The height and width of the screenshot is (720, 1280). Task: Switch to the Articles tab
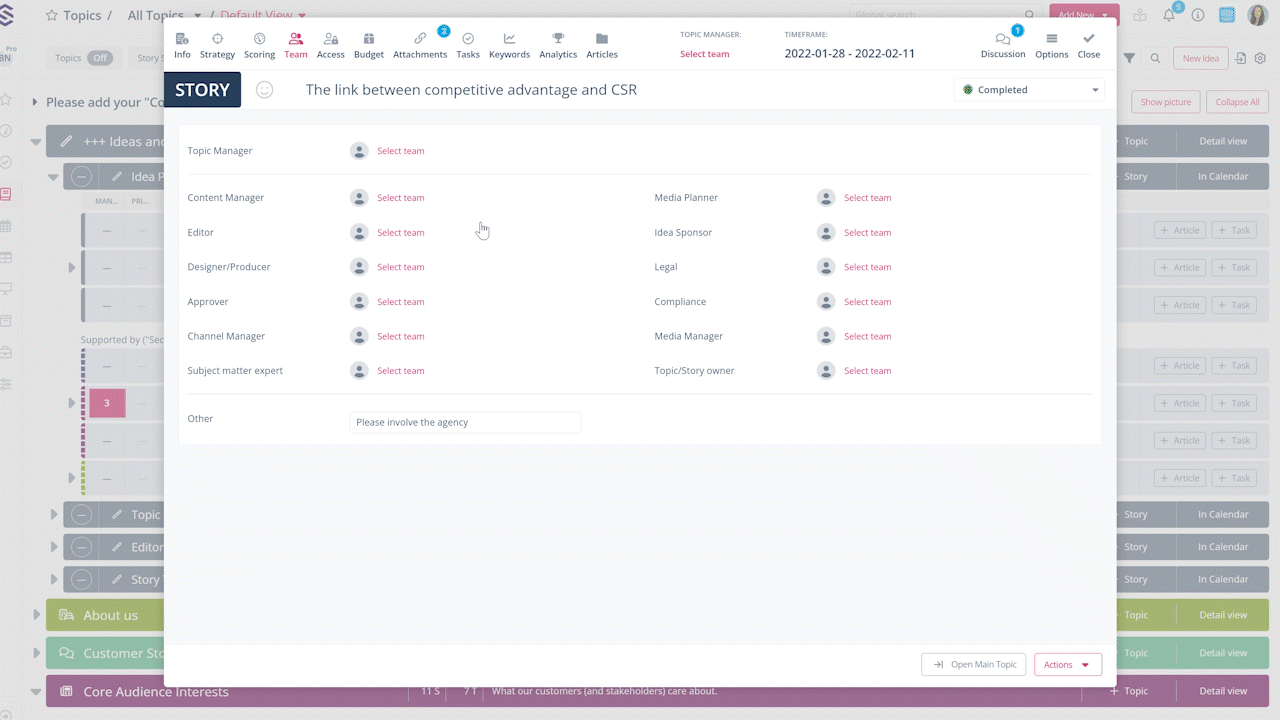coord(601,39)
